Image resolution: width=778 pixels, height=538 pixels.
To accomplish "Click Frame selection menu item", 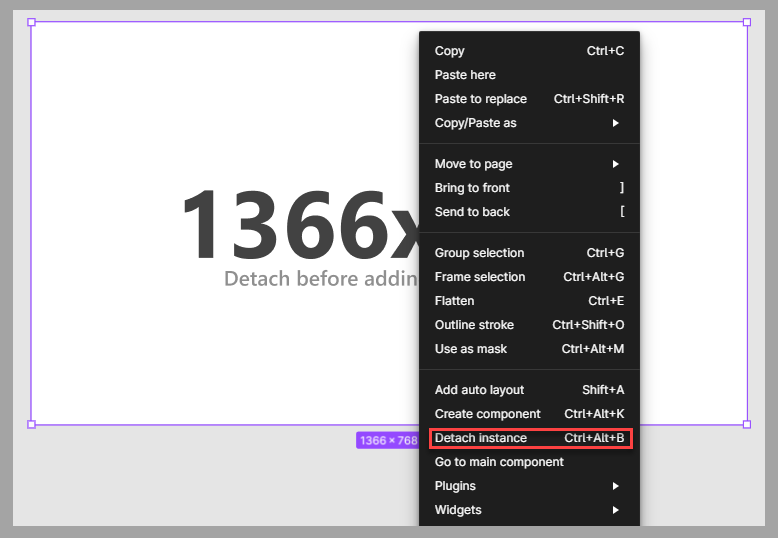I will tap(529, 277).
